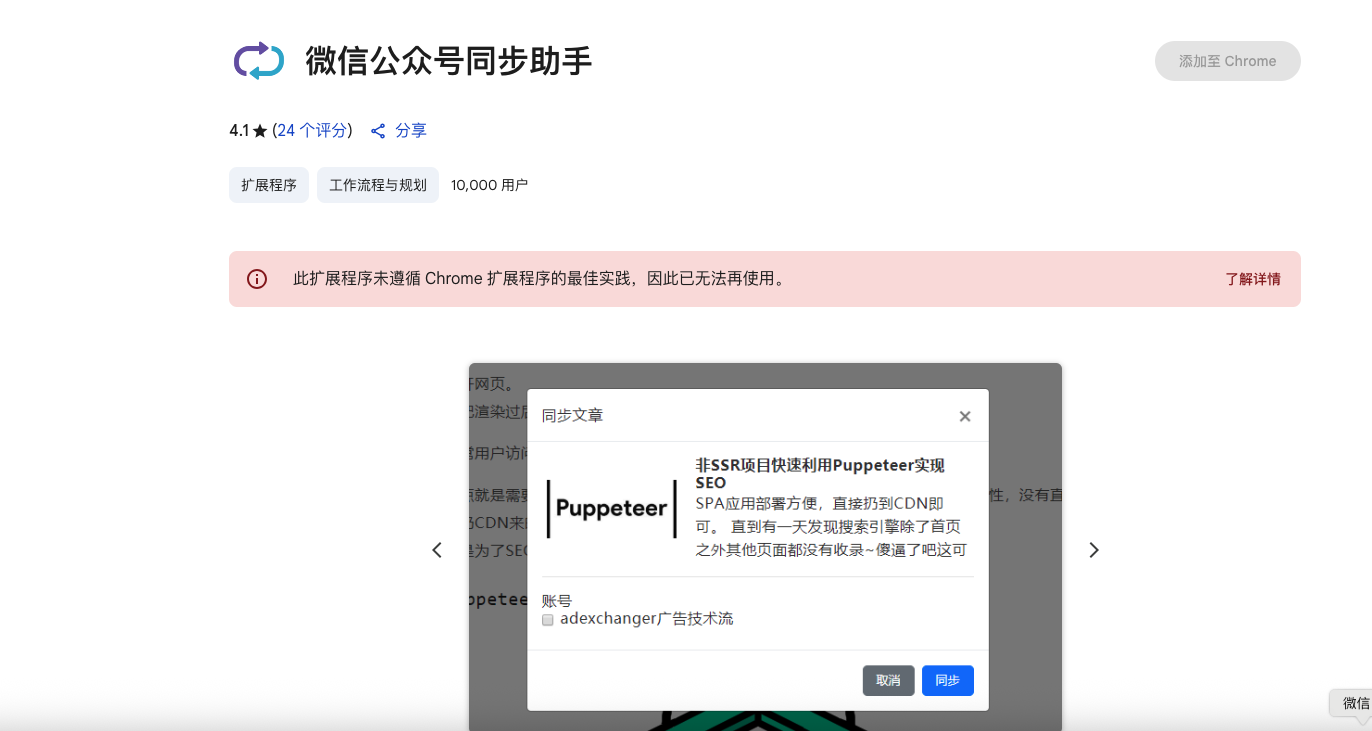
Task: Close the 同步文章 dialog with X
Action: (965, 416)
